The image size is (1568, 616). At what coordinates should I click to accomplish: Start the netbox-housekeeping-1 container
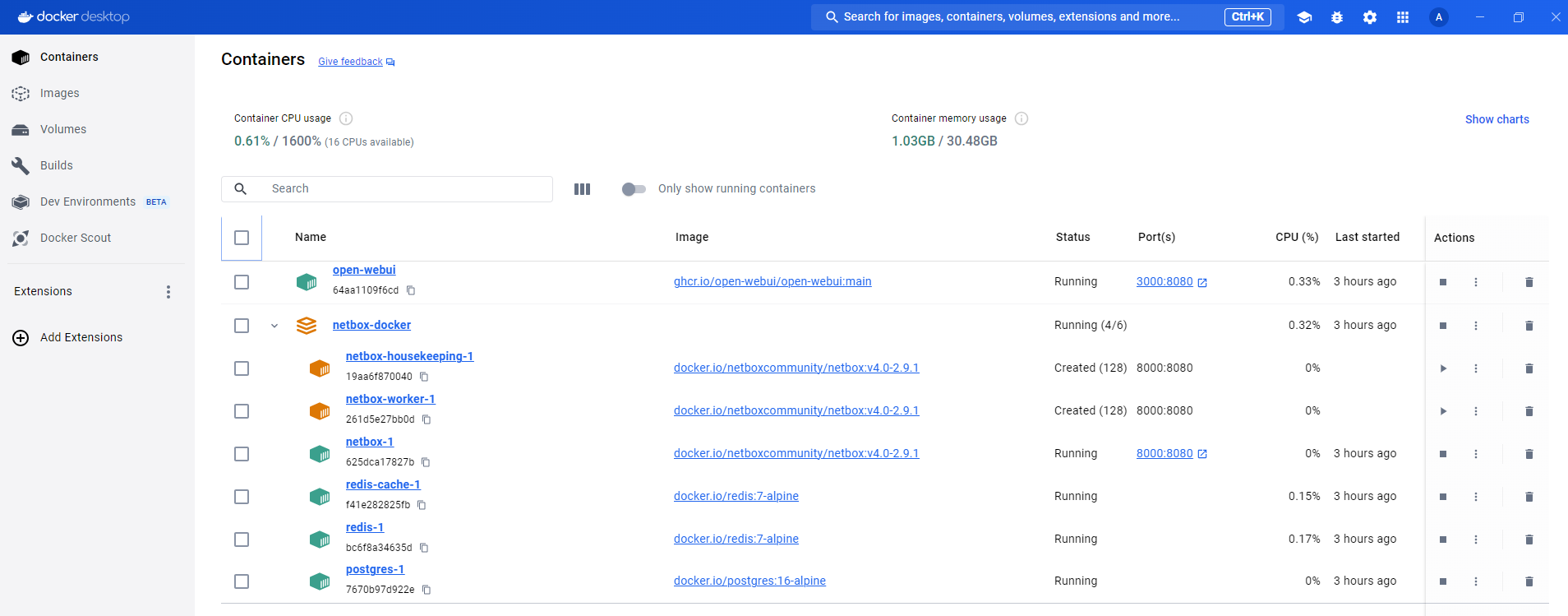1443,368
